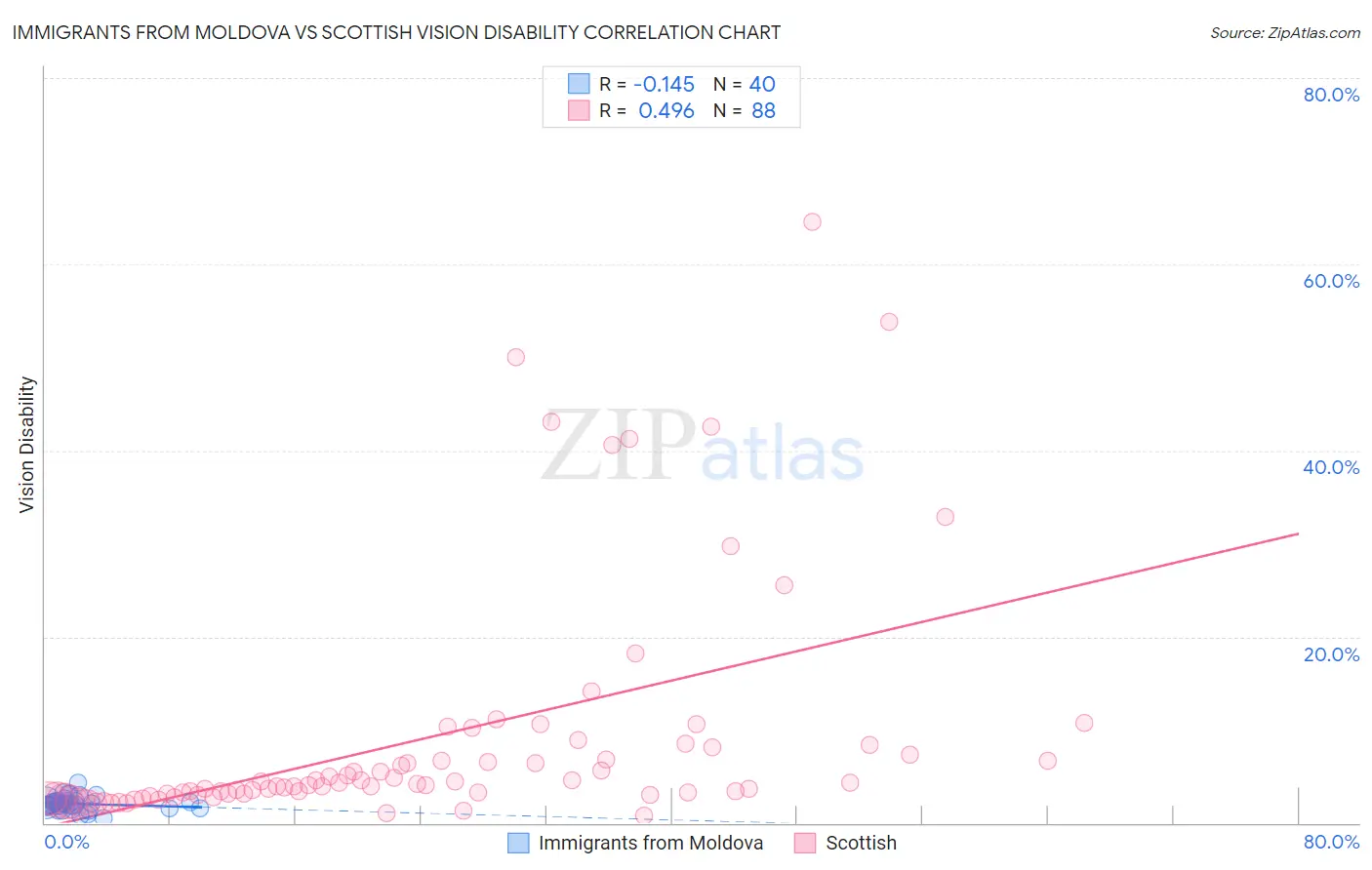The image size is (1372, 870).
Task: Click the pink data point near 54%
Action: (889, 322)
